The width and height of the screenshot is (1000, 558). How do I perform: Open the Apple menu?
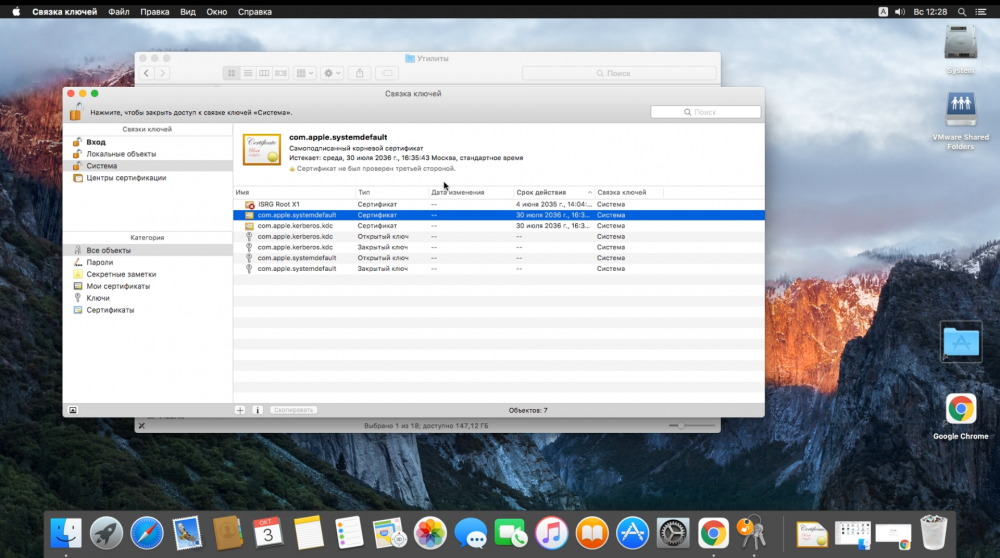(16, 11)
